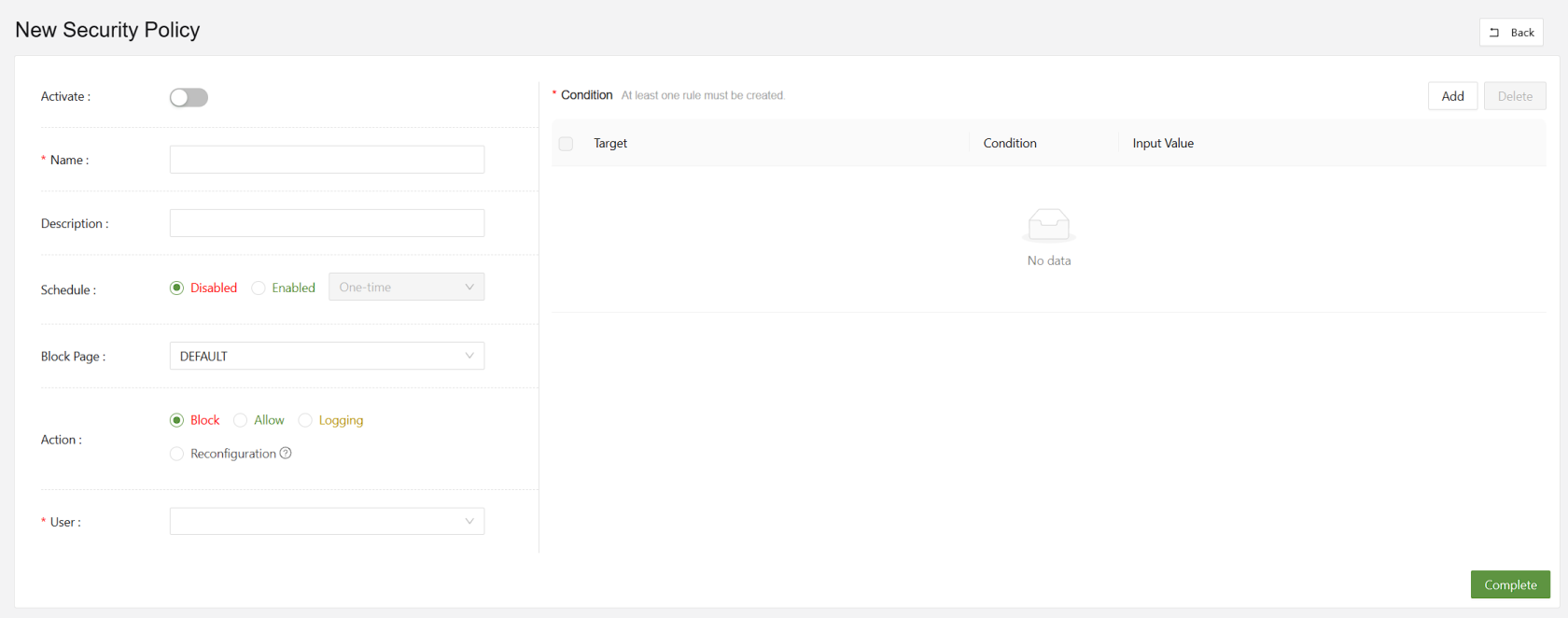
Task: Select the Disabled schedule radio button
Action: 177,288
